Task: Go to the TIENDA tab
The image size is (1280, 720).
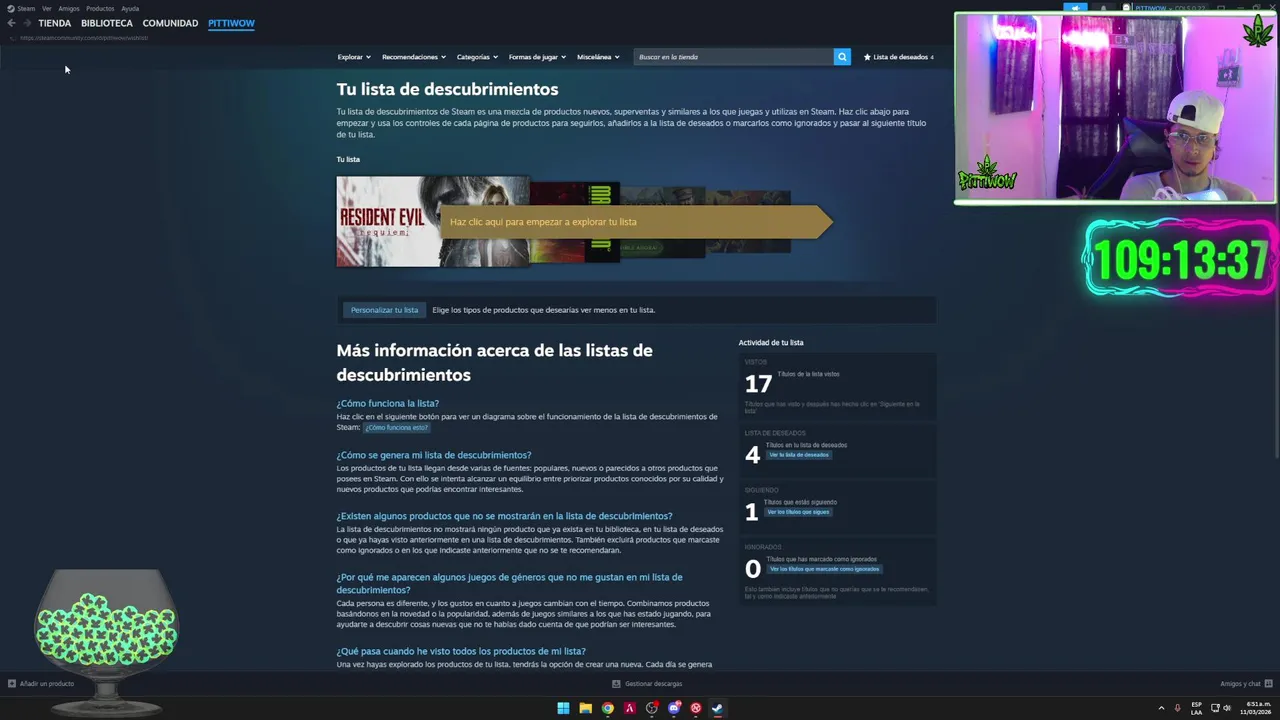Action: (x=55, y=23)
